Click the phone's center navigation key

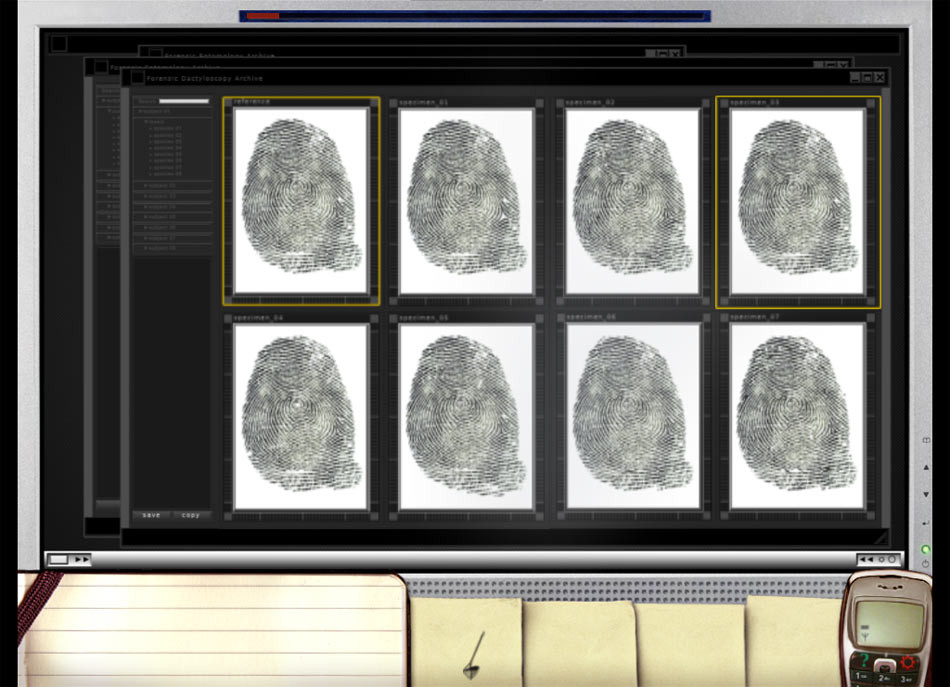pos(885,666)
